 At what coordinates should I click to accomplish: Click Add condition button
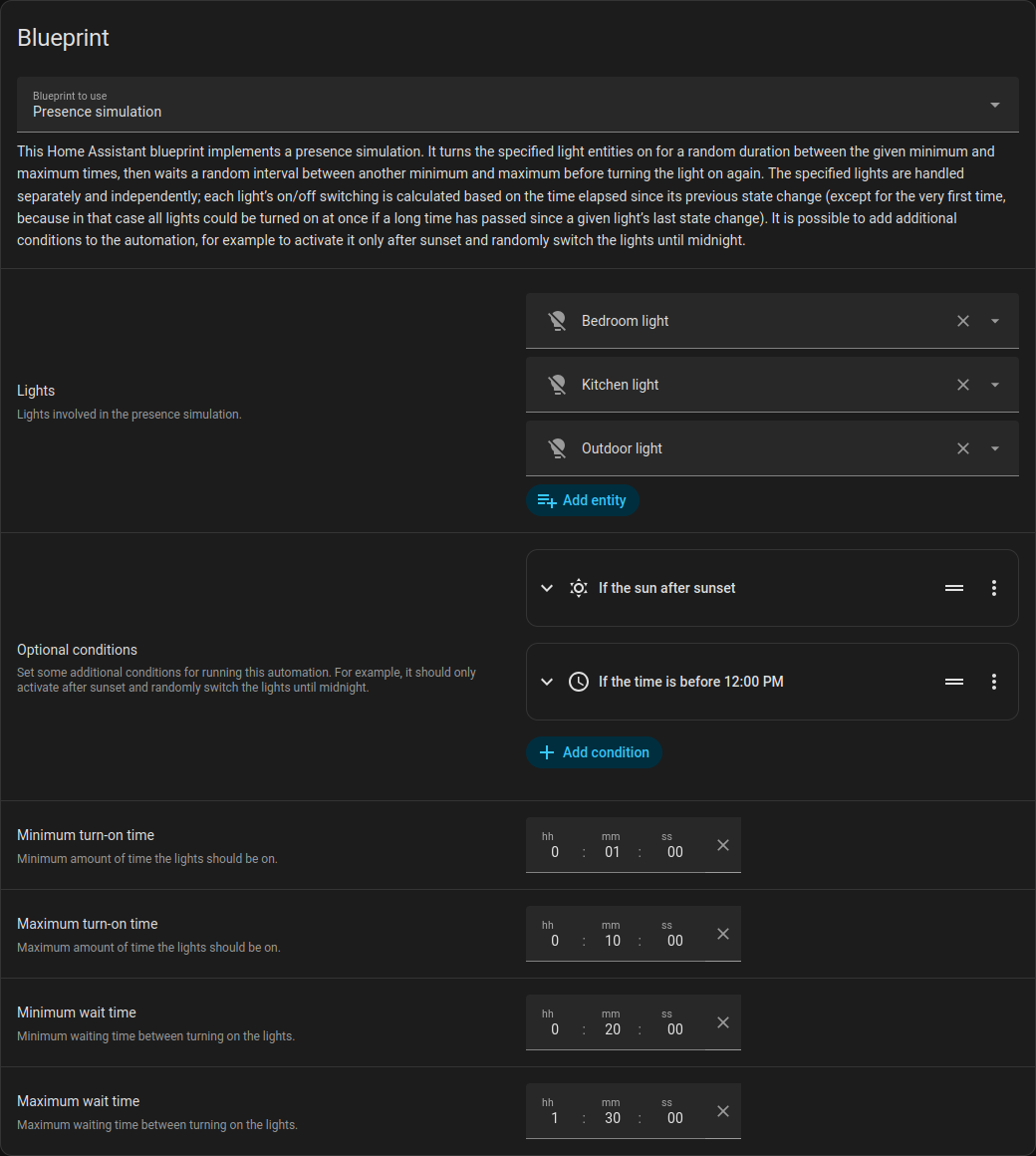click(x=594, y=752)
